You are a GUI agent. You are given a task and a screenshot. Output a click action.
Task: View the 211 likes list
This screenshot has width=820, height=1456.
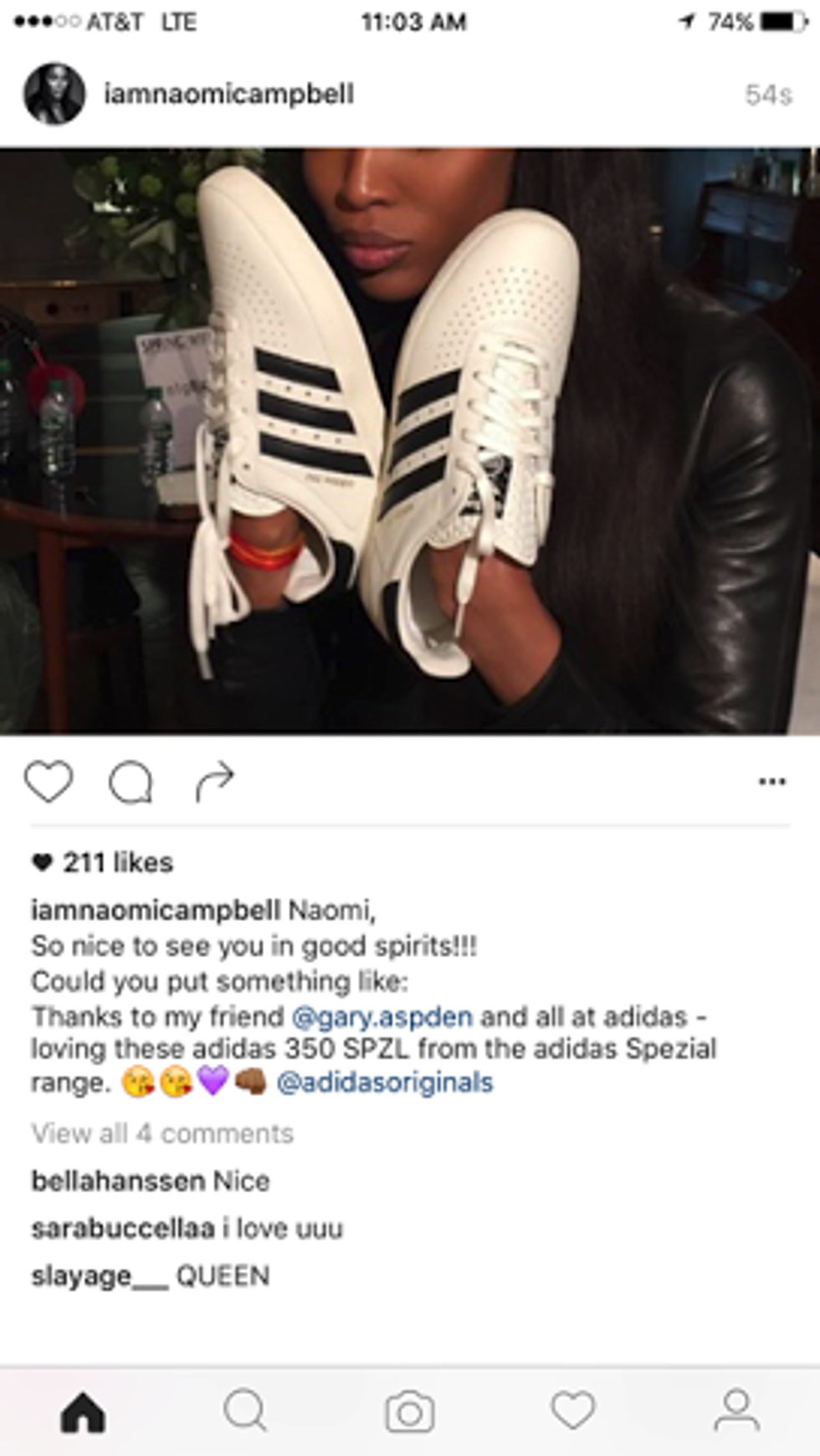pos(102,863)
